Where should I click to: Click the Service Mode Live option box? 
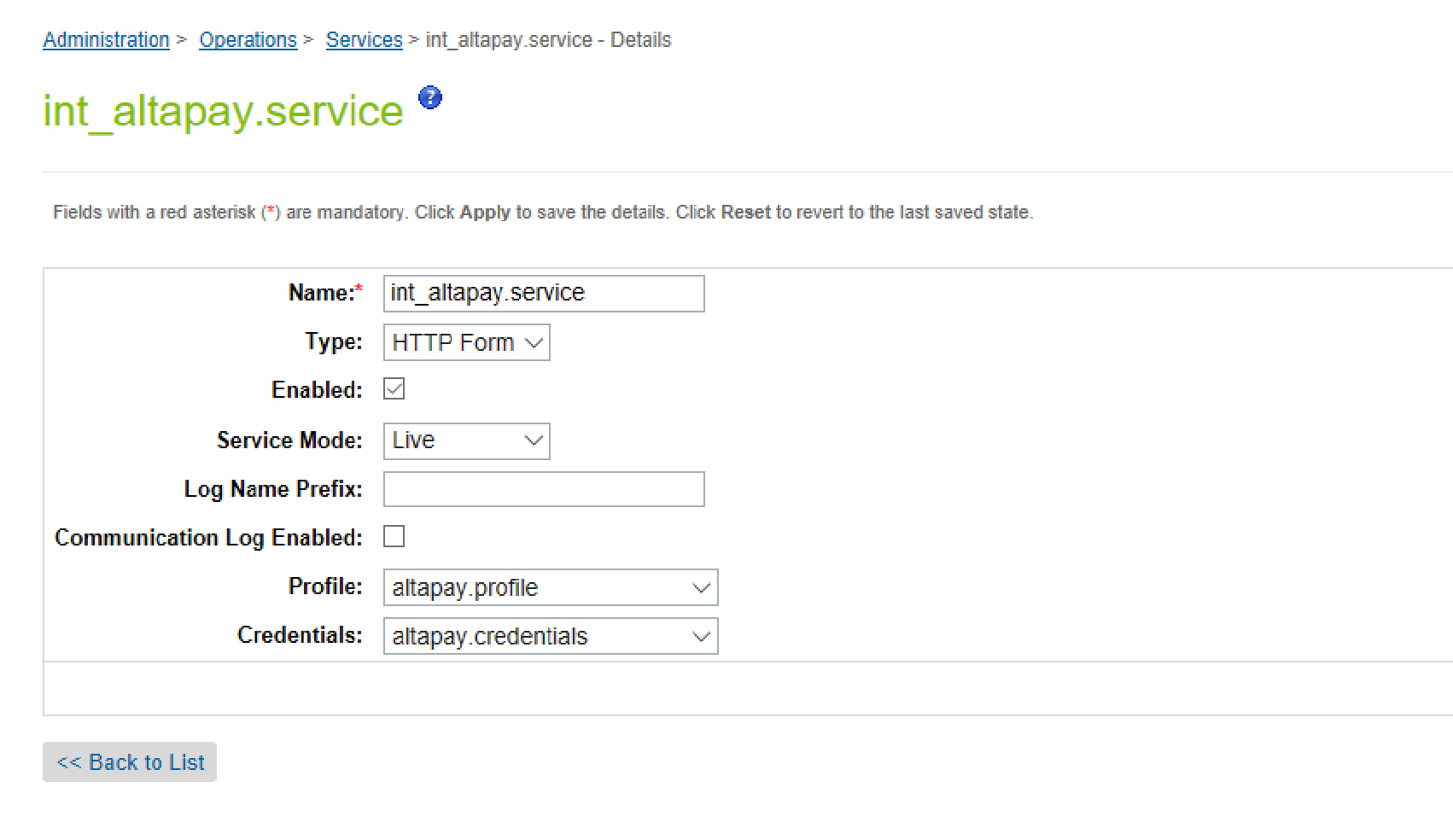pyautogui.click(x=465, y=440)
